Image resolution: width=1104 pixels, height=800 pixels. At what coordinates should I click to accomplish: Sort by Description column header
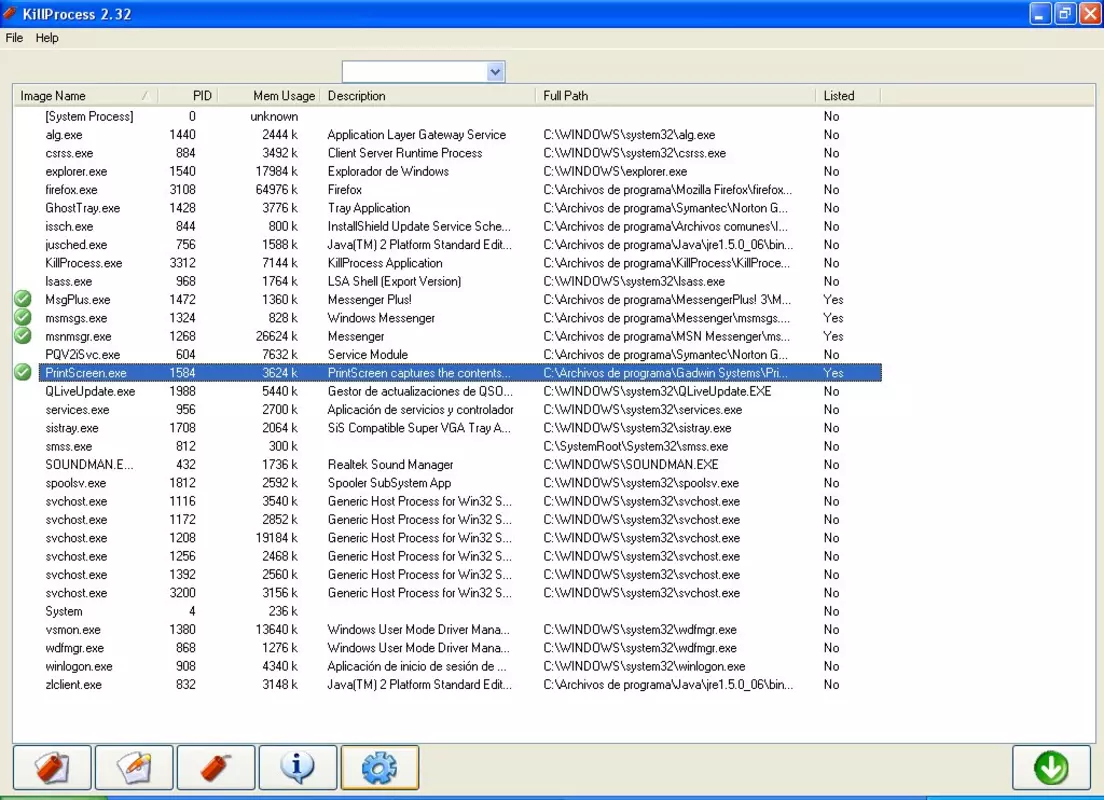click(x=428, y=96)
